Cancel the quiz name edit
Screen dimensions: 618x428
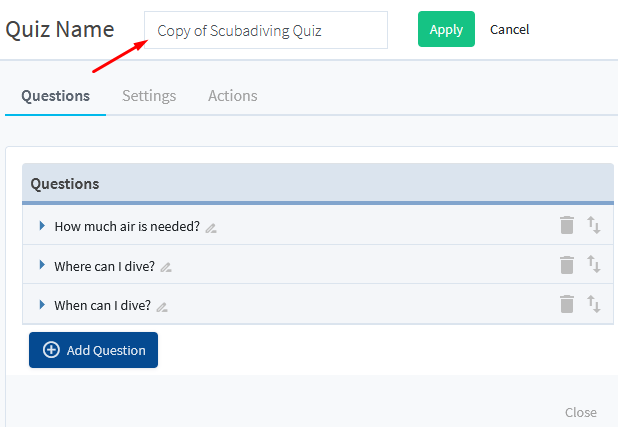point(509,30)
